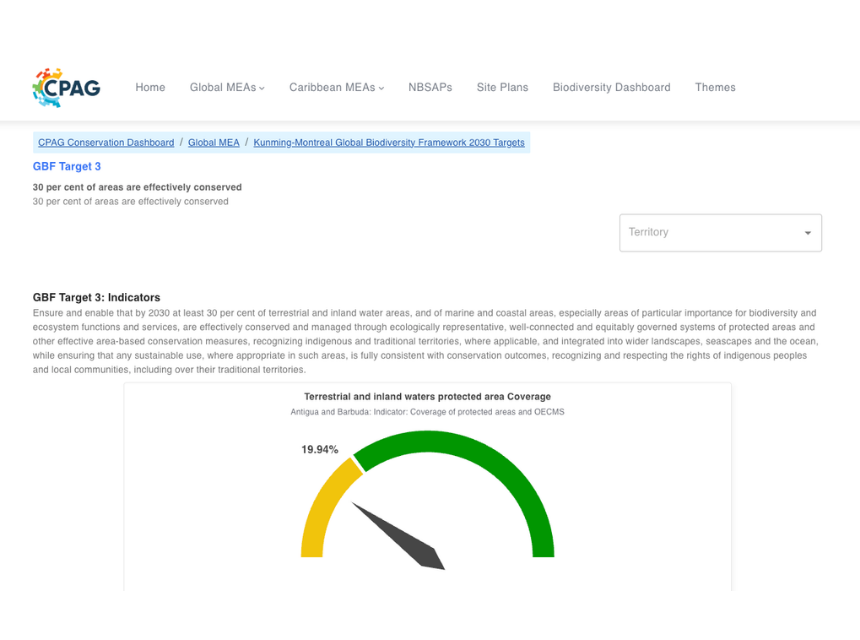Follow the CPAG Conservation Dashboard breadcrumb link
The height and width of the screenshot is (640, 860).
click(x=105, y=142)
